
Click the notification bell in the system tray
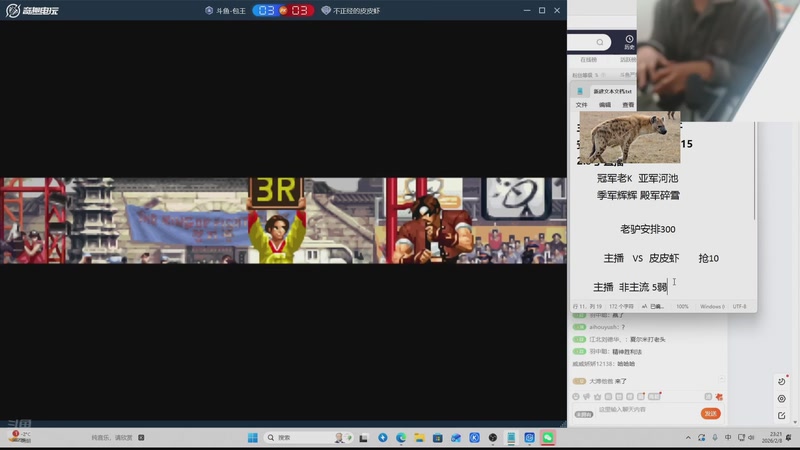[x=789, y=437]
